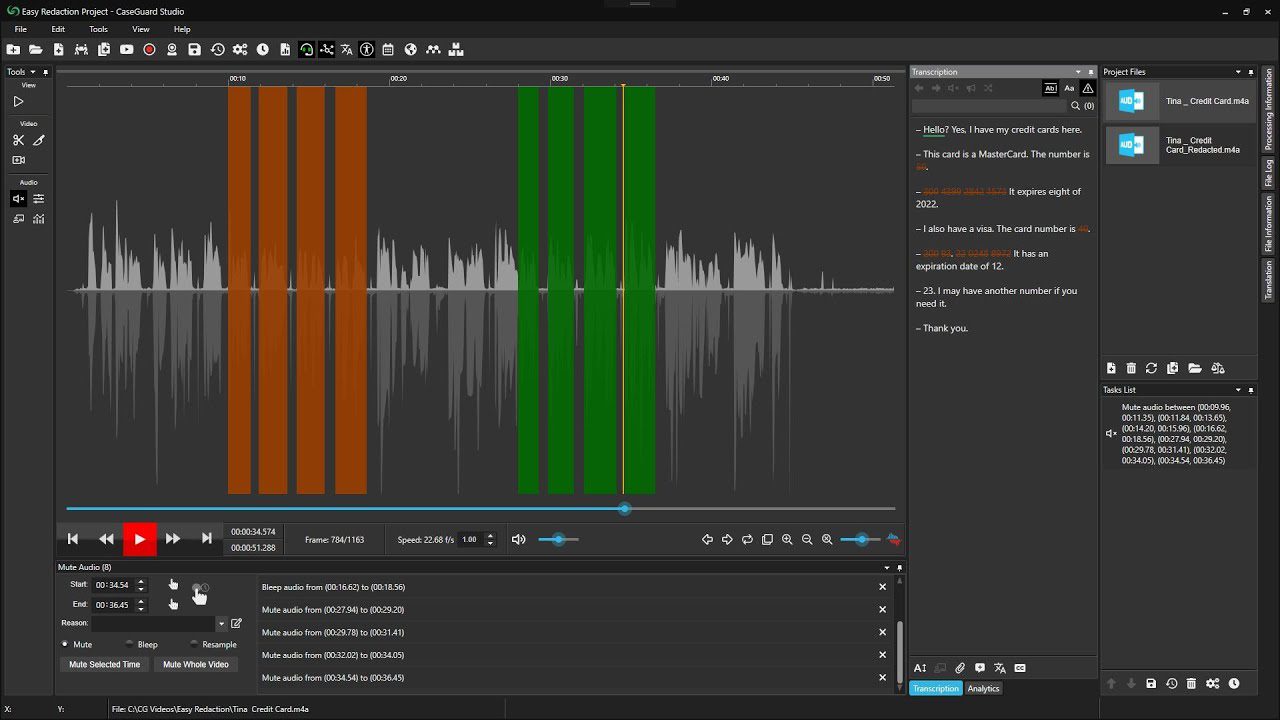This screenshot has height=720, width=1280.
Task: Click the paperclip attachment icon below transcription
Action: pyautogui.click(x=960, y=668)
